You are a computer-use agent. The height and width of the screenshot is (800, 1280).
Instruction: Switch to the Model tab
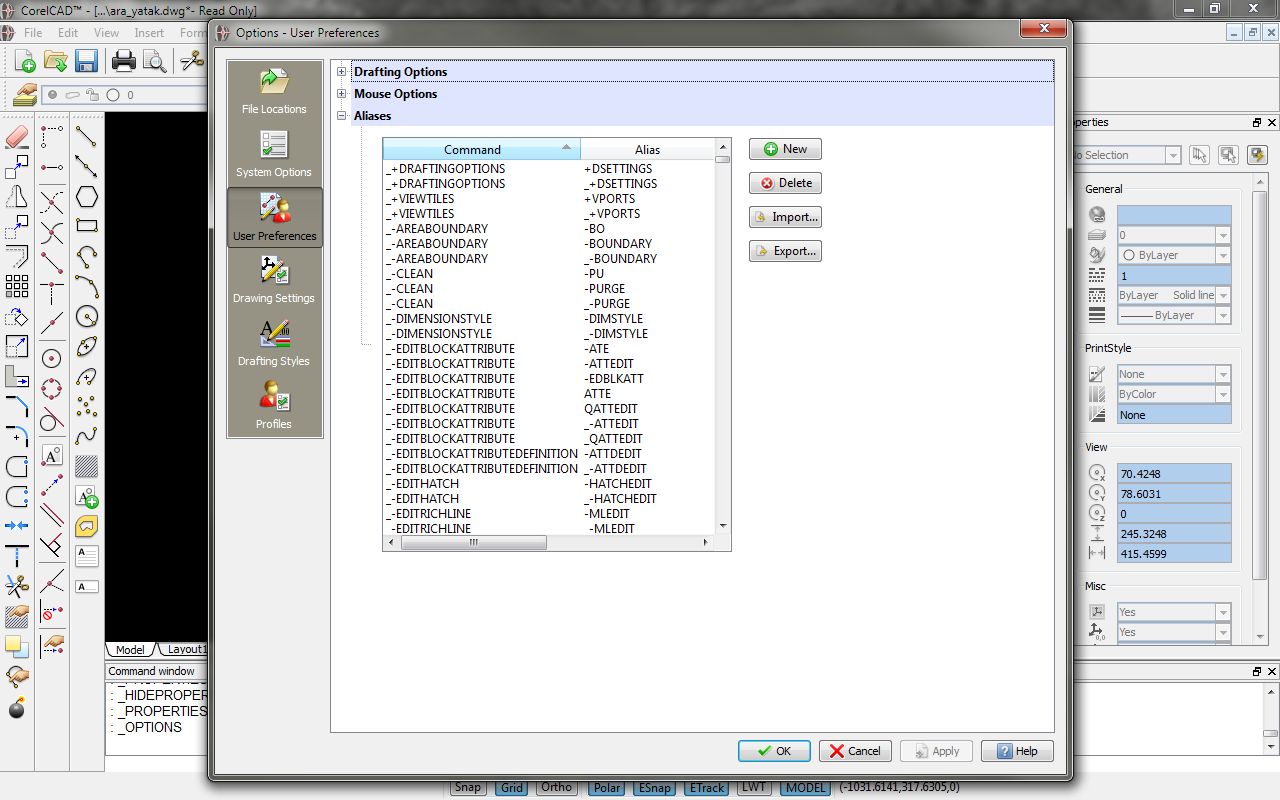click(130, 650)
